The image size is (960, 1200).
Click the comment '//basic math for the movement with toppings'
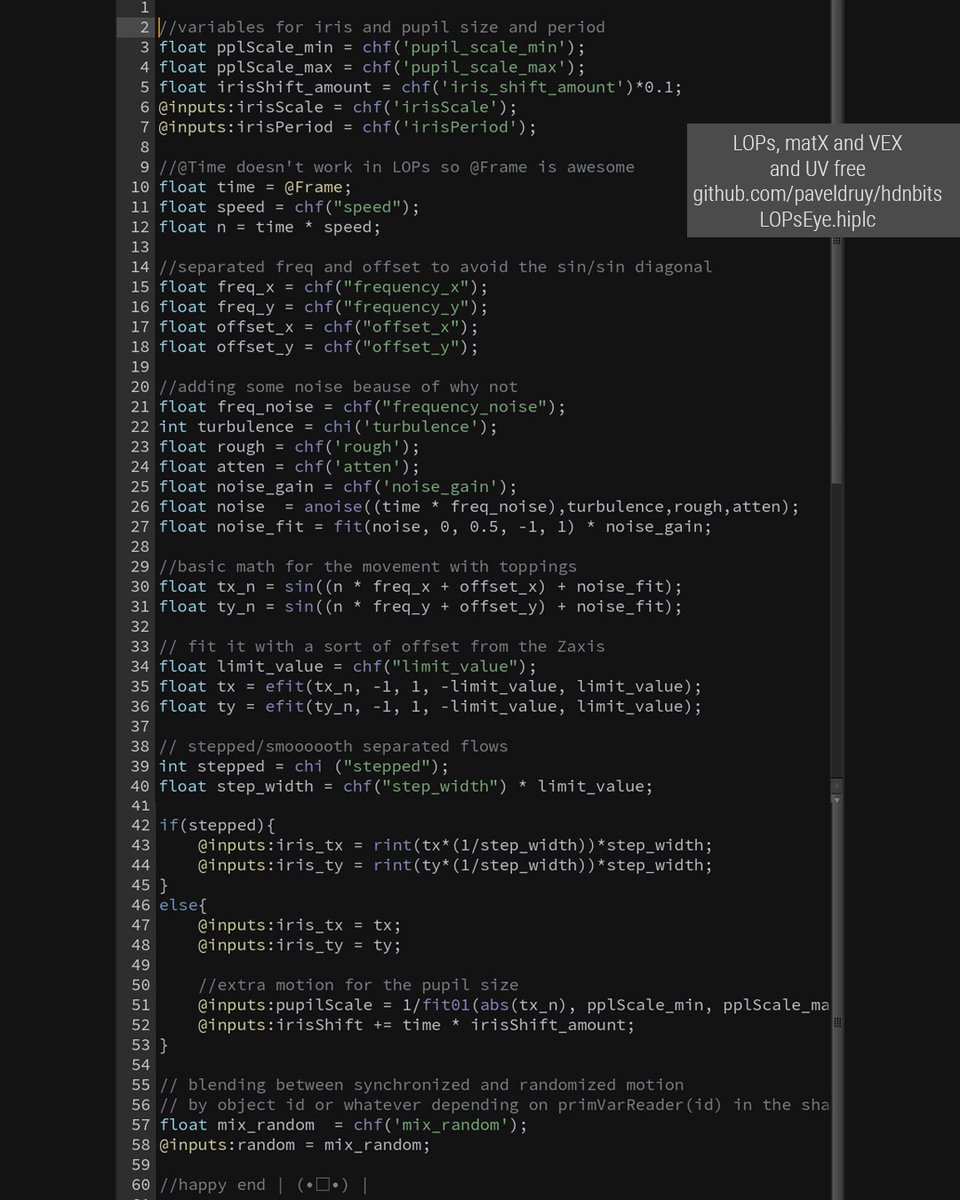point(367,567)
